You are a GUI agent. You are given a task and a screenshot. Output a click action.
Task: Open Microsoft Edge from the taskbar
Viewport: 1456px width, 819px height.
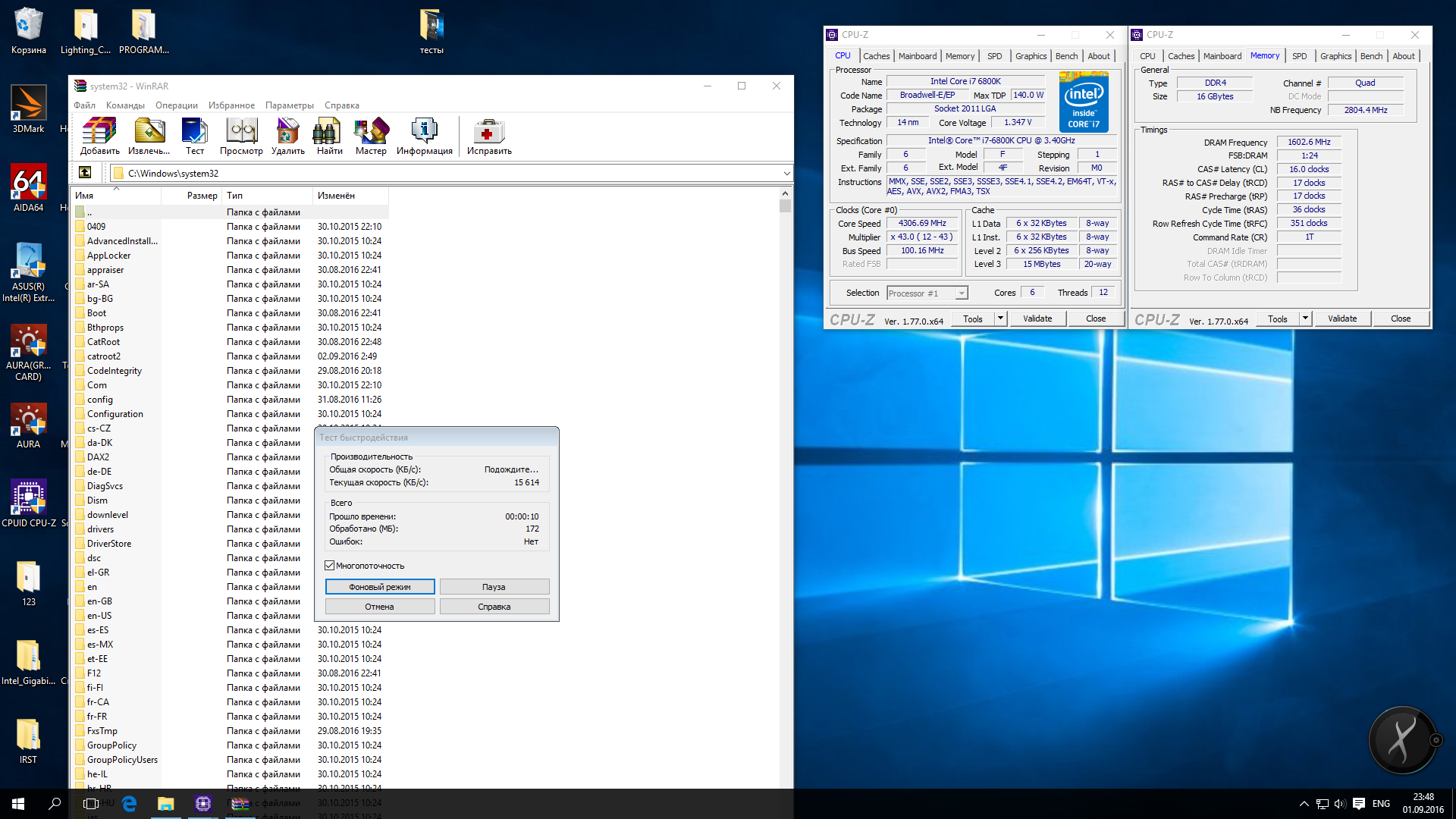point(130,804)
